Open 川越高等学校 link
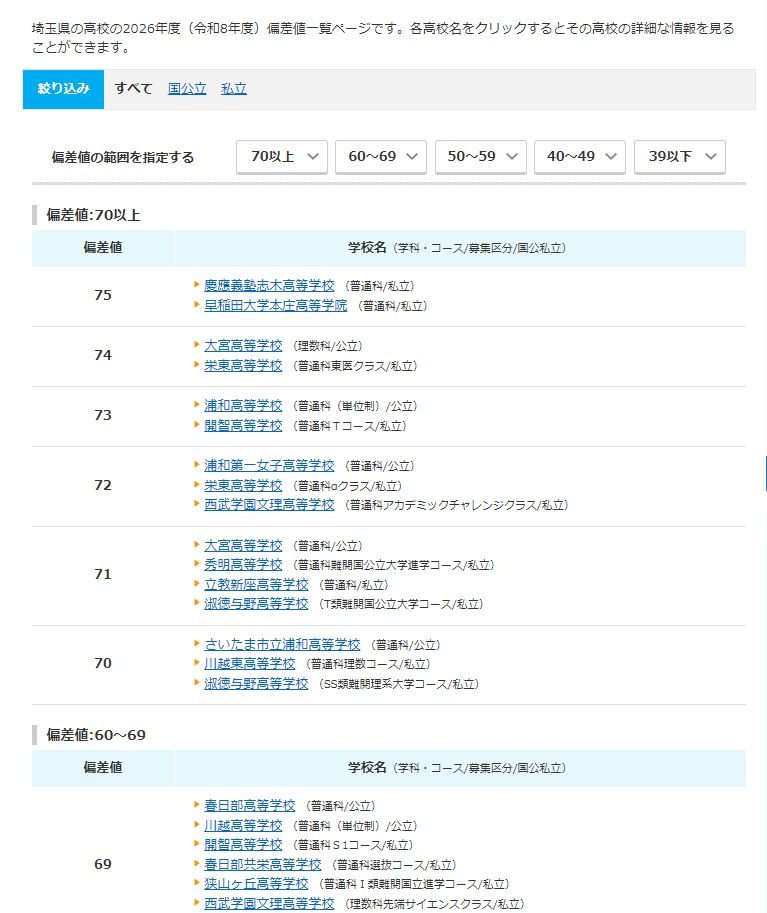767x913 pixels. tap(243, 826)
